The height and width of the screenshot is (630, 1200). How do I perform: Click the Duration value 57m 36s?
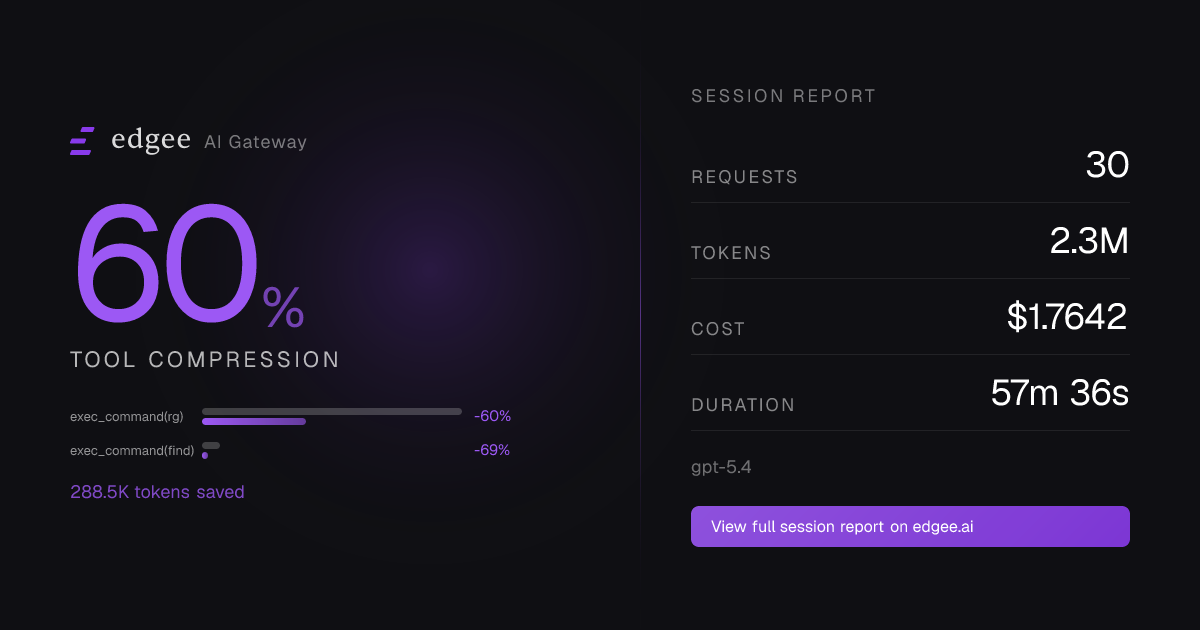1059,393
